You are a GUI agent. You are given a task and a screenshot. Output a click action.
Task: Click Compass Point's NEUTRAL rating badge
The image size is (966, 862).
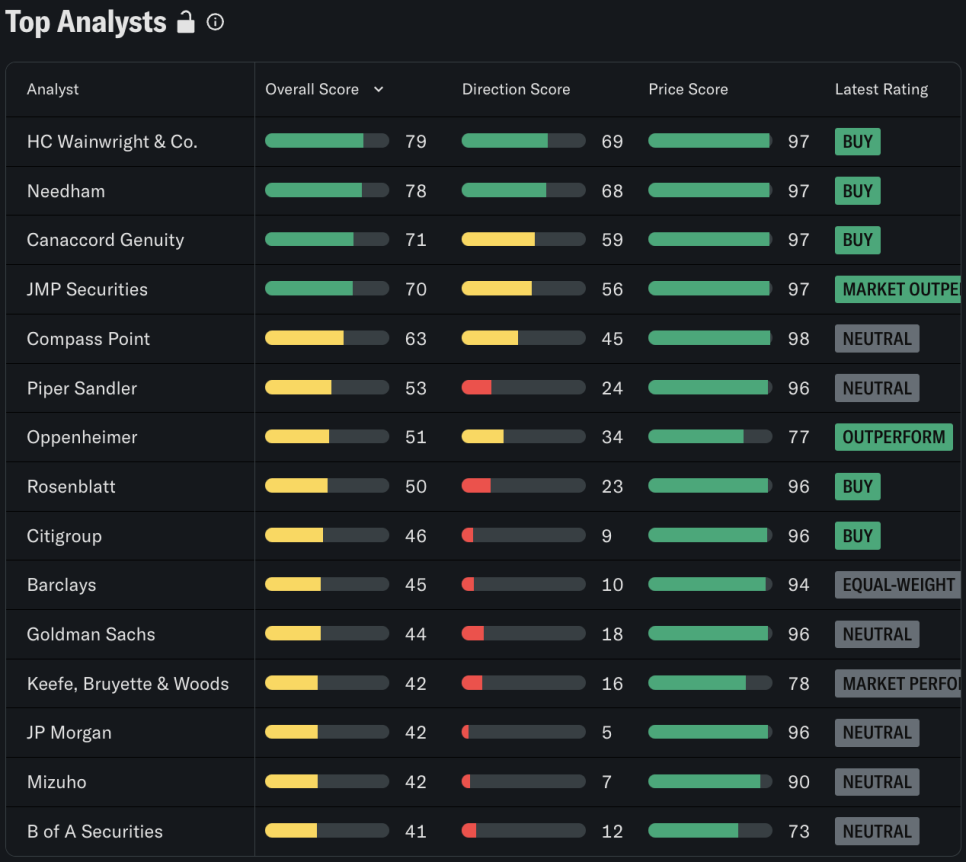(877, 339)
